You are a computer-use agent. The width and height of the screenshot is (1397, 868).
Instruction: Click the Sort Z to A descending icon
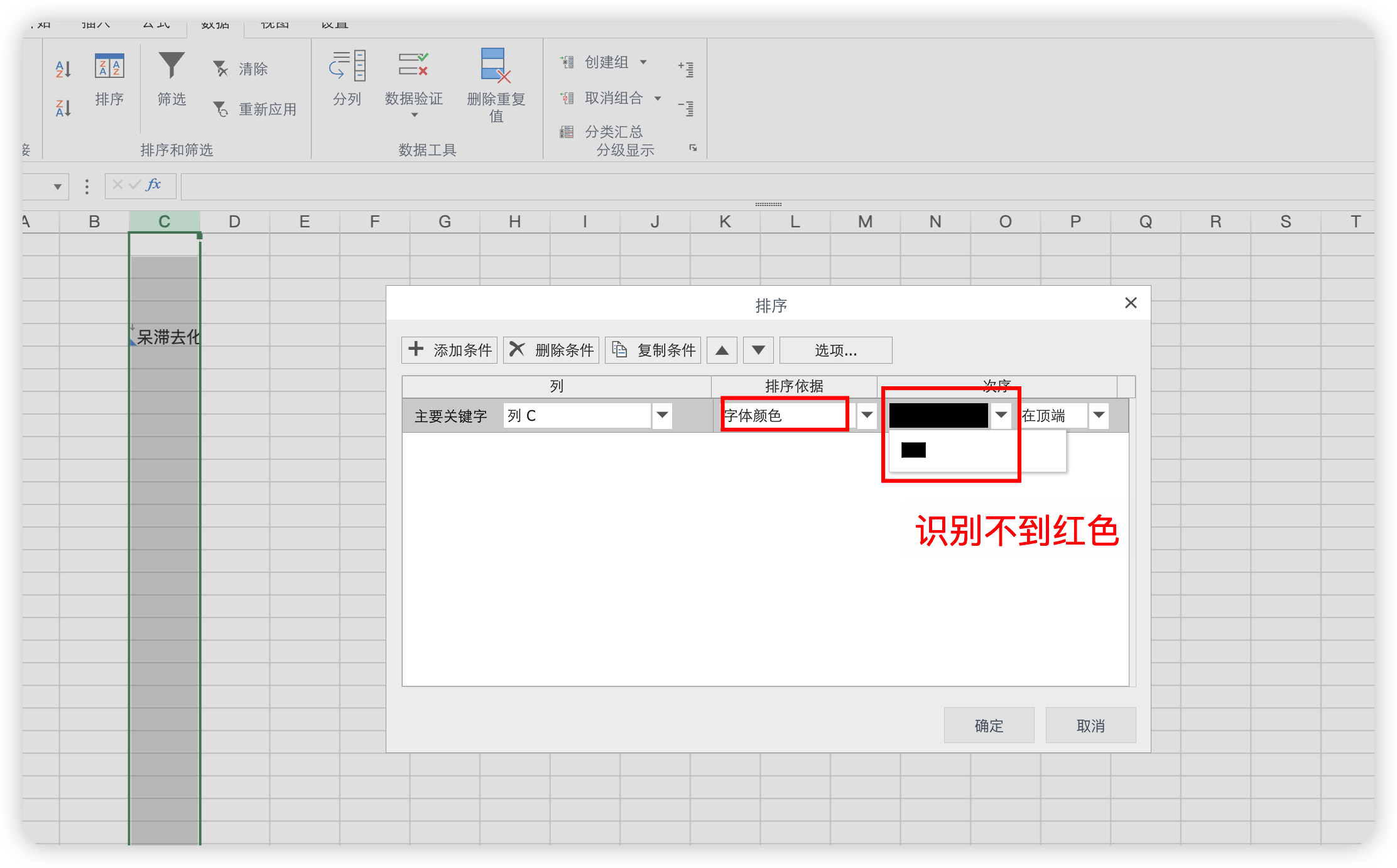[63, 108]
